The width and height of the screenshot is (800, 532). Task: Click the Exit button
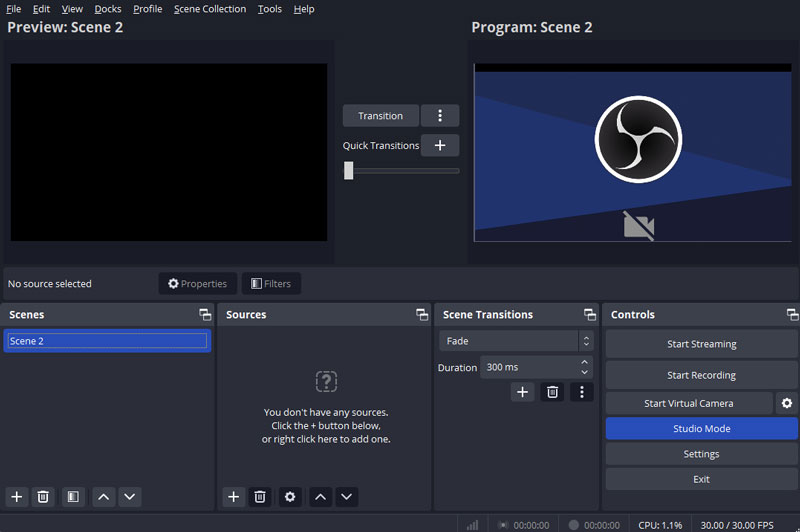[x=702, y=479]
